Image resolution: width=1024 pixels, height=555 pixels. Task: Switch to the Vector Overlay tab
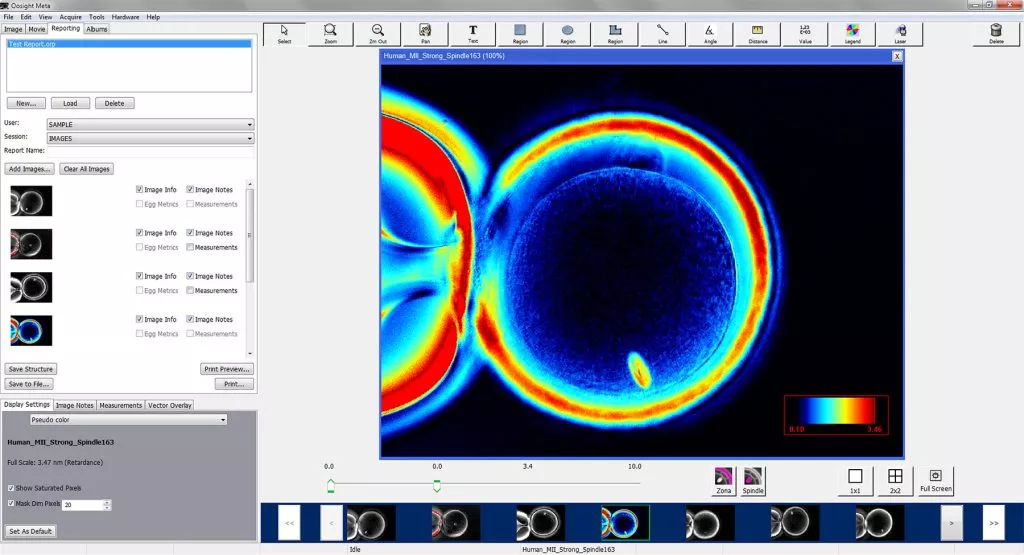[x=170, y=405]
